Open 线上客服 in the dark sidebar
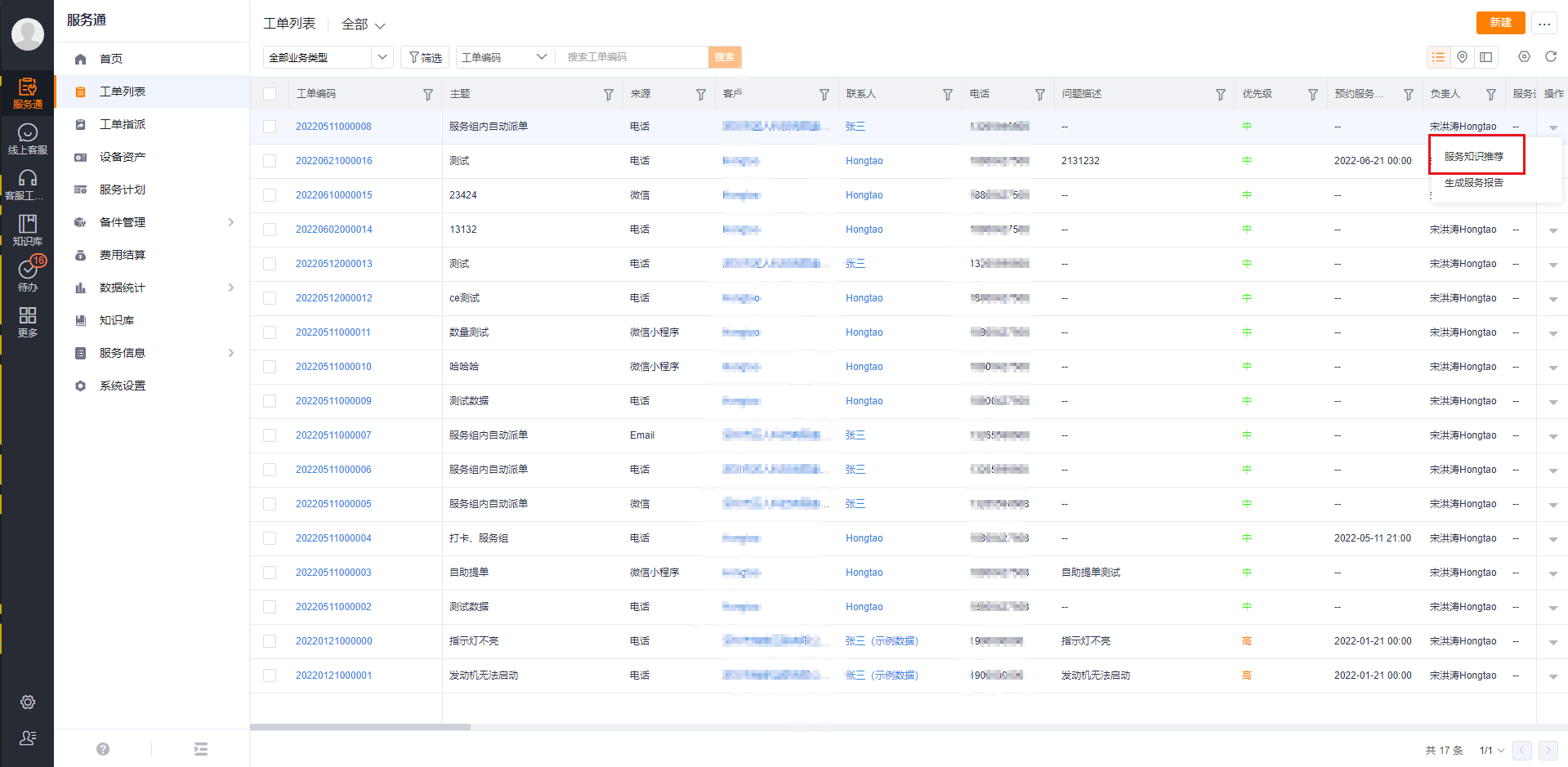 click(x=27, y=138)
